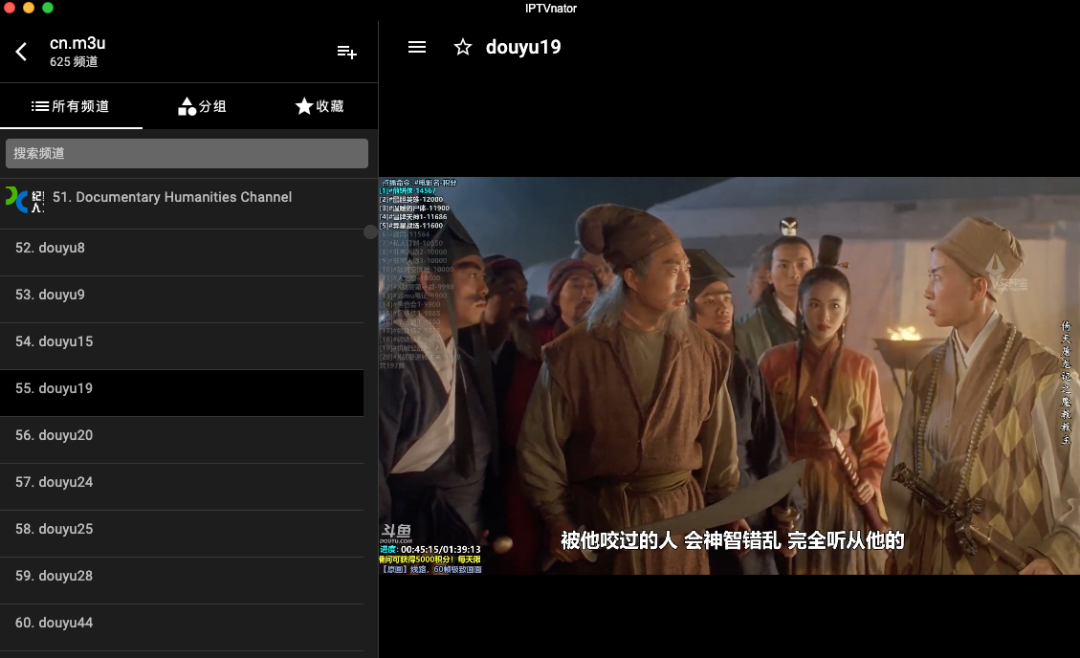Click the Documentary Humanities Channel logo
Screen dimensions: 1080x658
click(24, 199)
